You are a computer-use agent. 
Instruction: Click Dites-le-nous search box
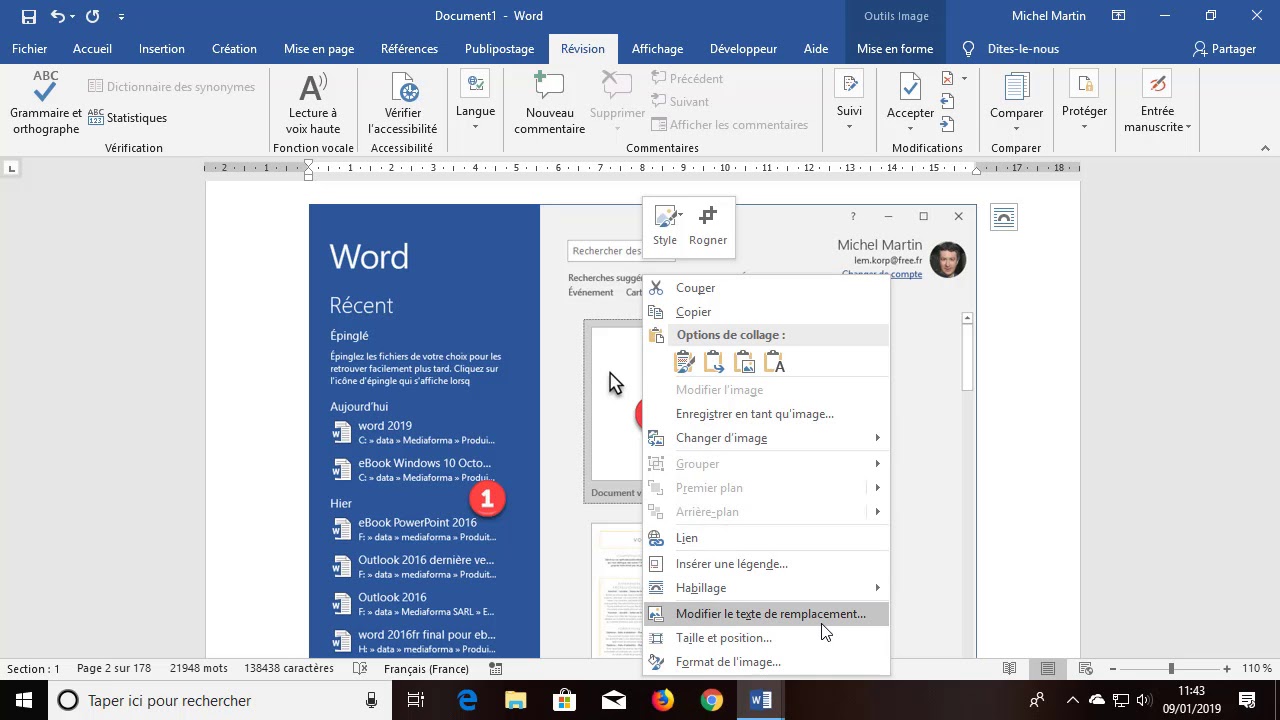pos(1011,49)
